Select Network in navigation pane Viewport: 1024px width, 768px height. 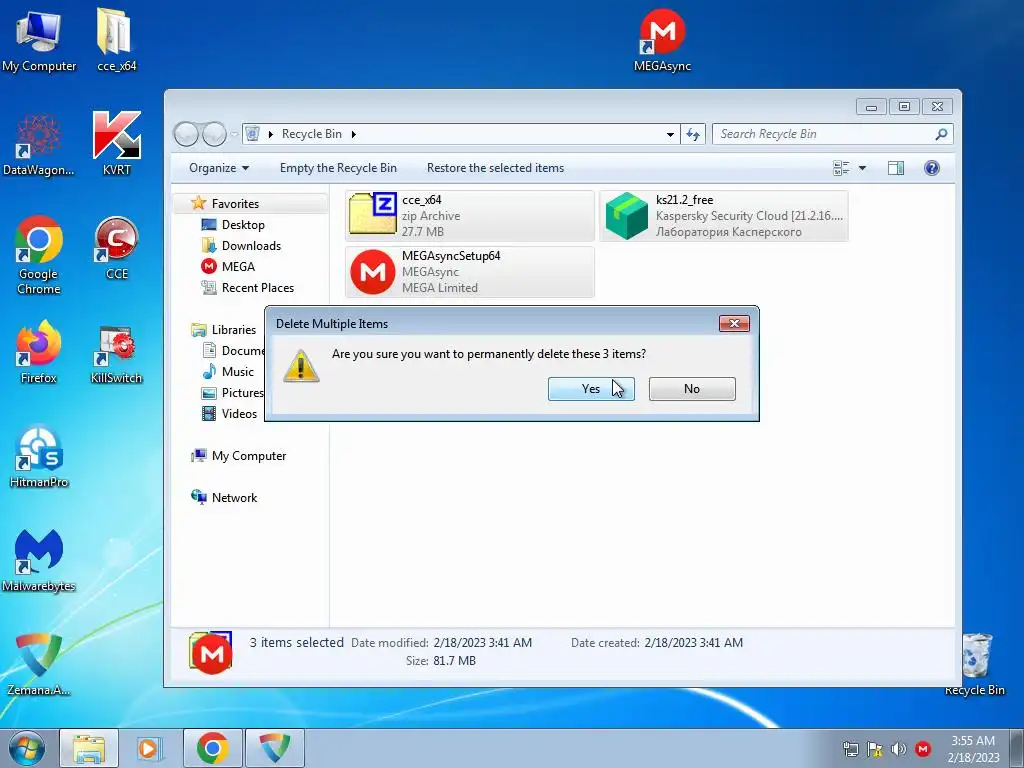[234, 498]
